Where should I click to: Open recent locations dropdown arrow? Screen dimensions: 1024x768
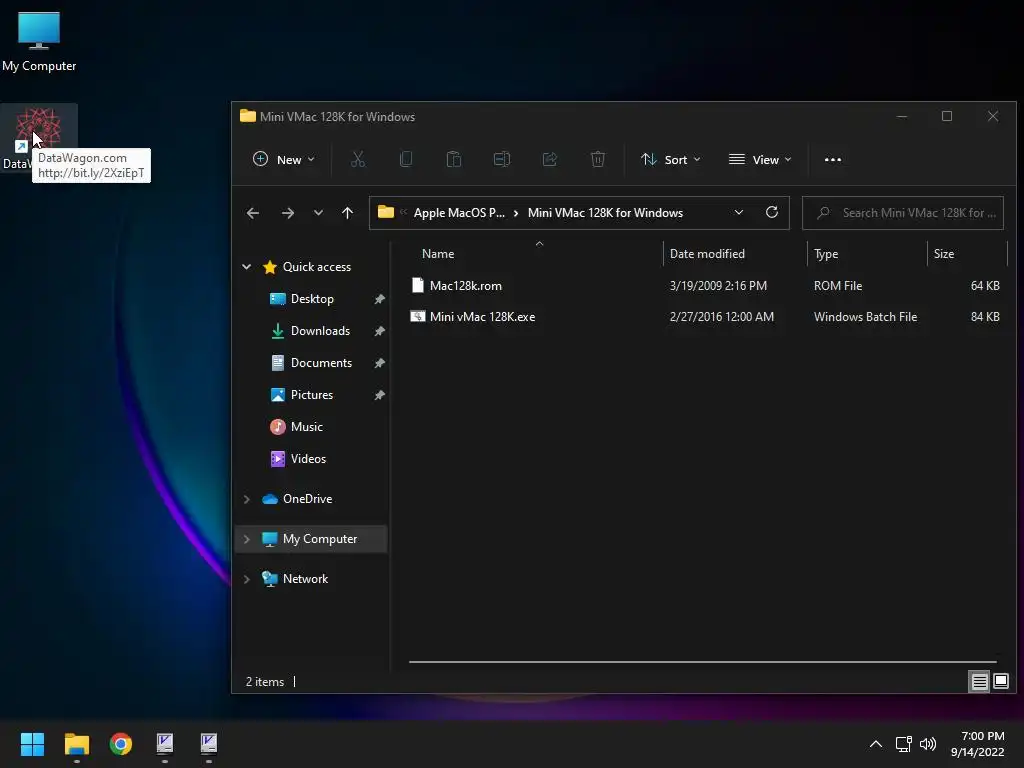click(x=318, y=213)
